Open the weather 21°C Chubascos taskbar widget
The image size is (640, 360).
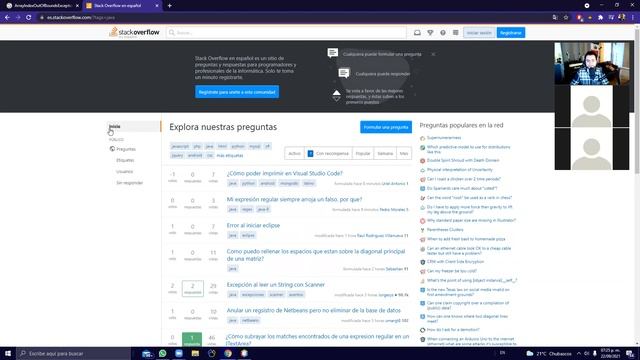point(549,353)
